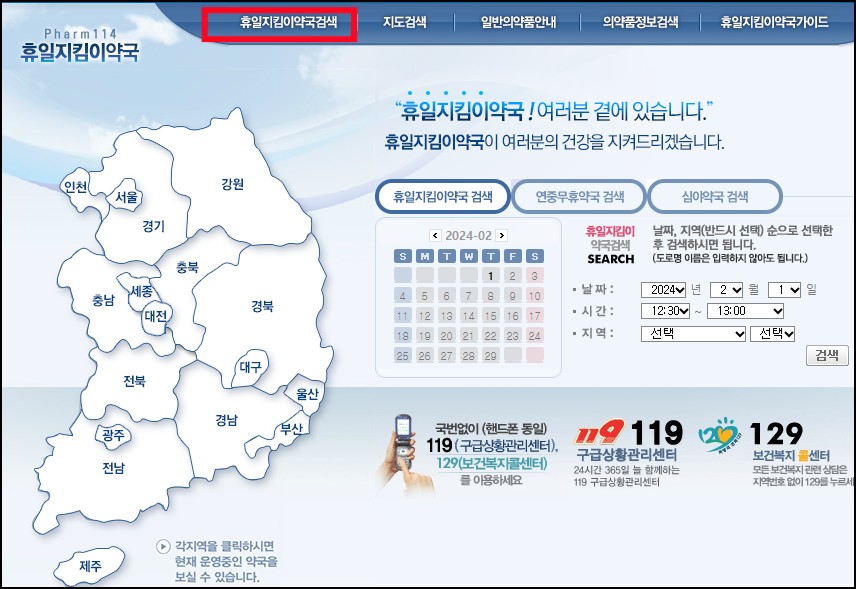Expand the first 지역 선택 dropdown

pyautogui.click(x=695, y=333)
